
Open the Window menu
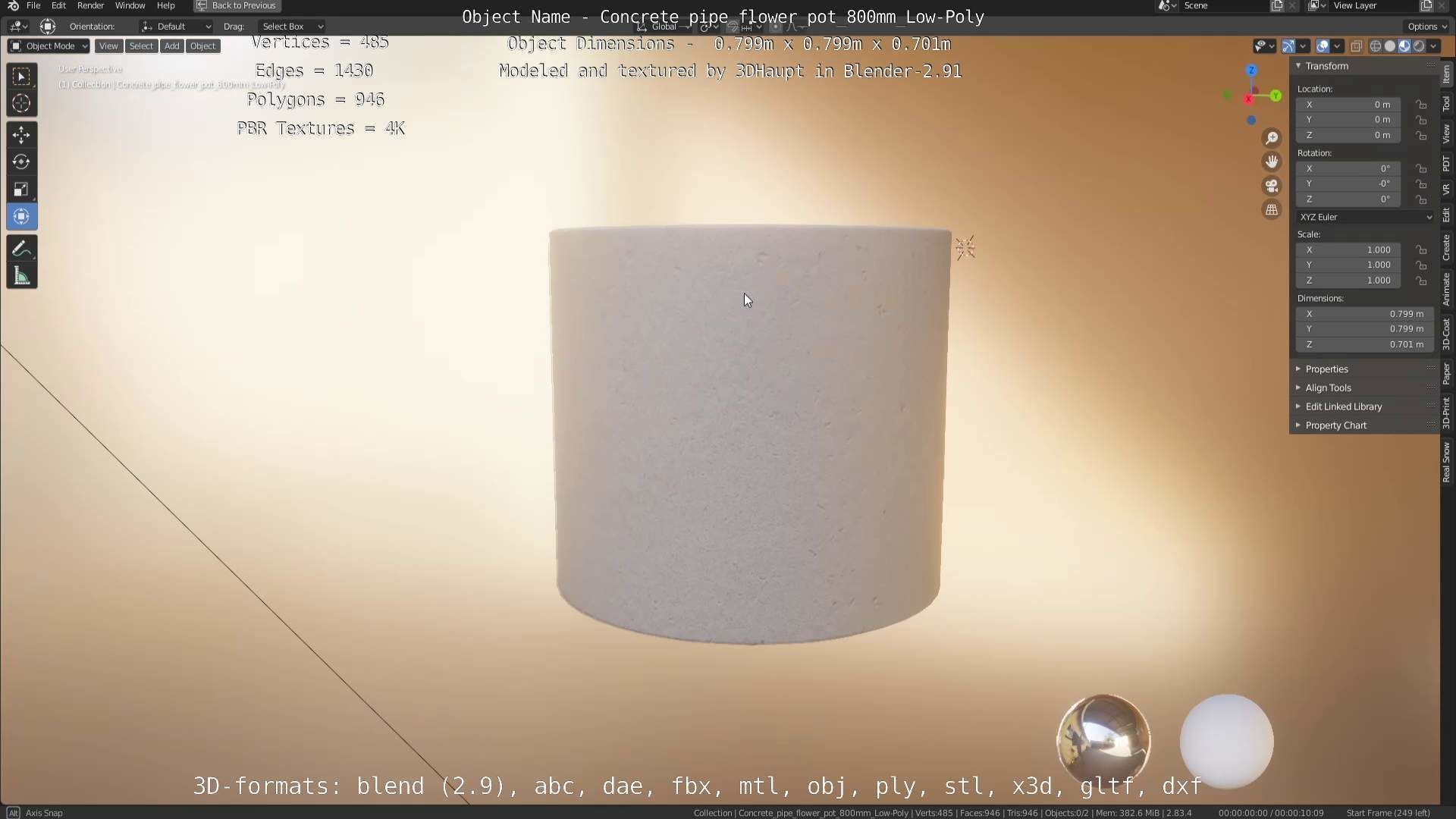[x=130, y=5]
